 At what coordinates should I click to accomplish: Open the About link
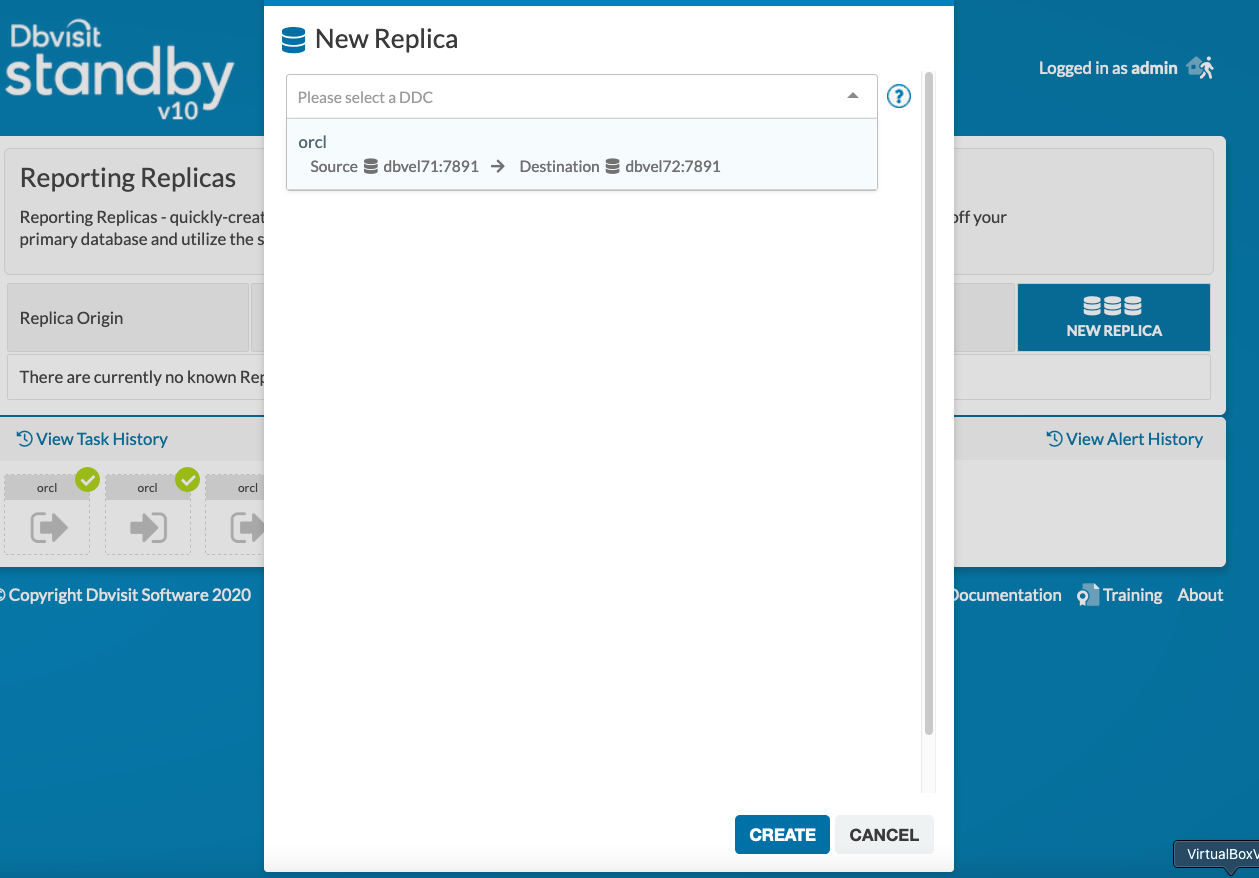point(1200,595)
